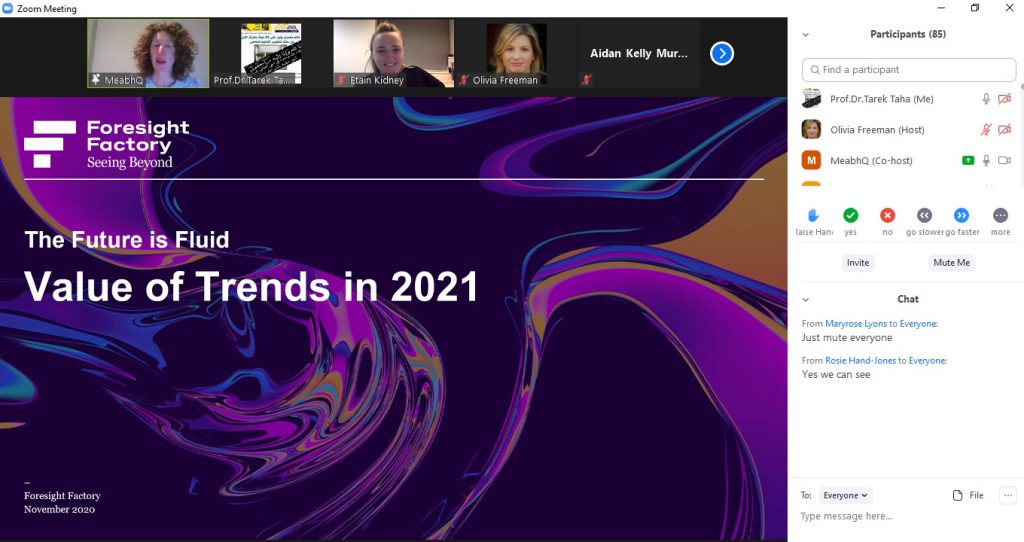
Task: Click Olivia Freeman (Host) participant row
Action: tap(908, 129)
